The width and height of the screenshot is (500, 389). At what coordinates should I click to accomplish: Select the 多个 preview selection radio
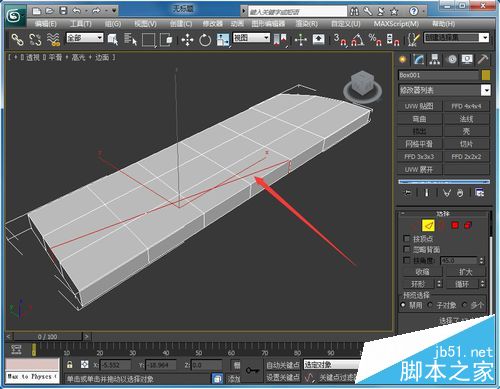click(465, 305)
